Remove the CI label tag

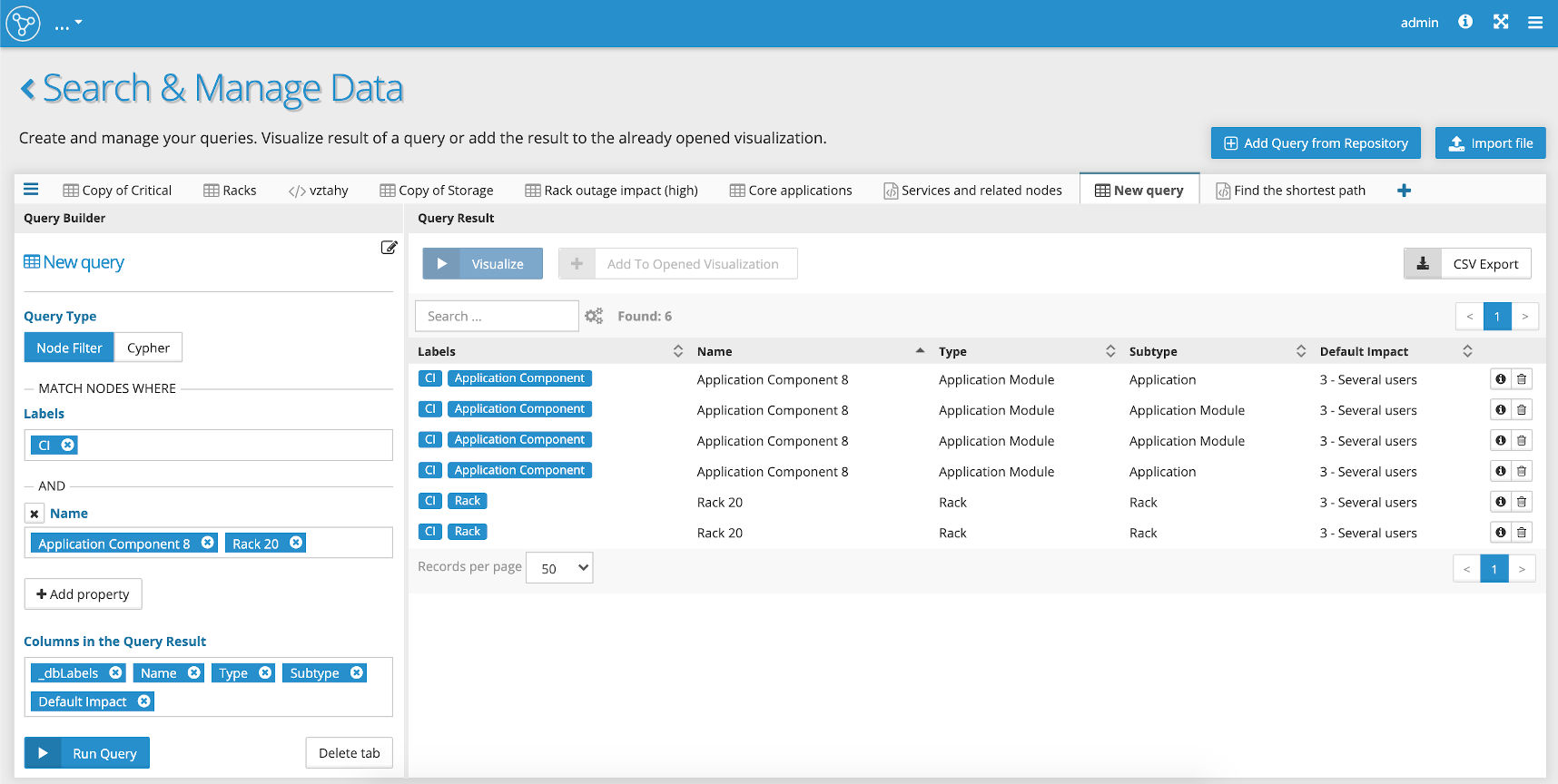[x=67, y=445]
